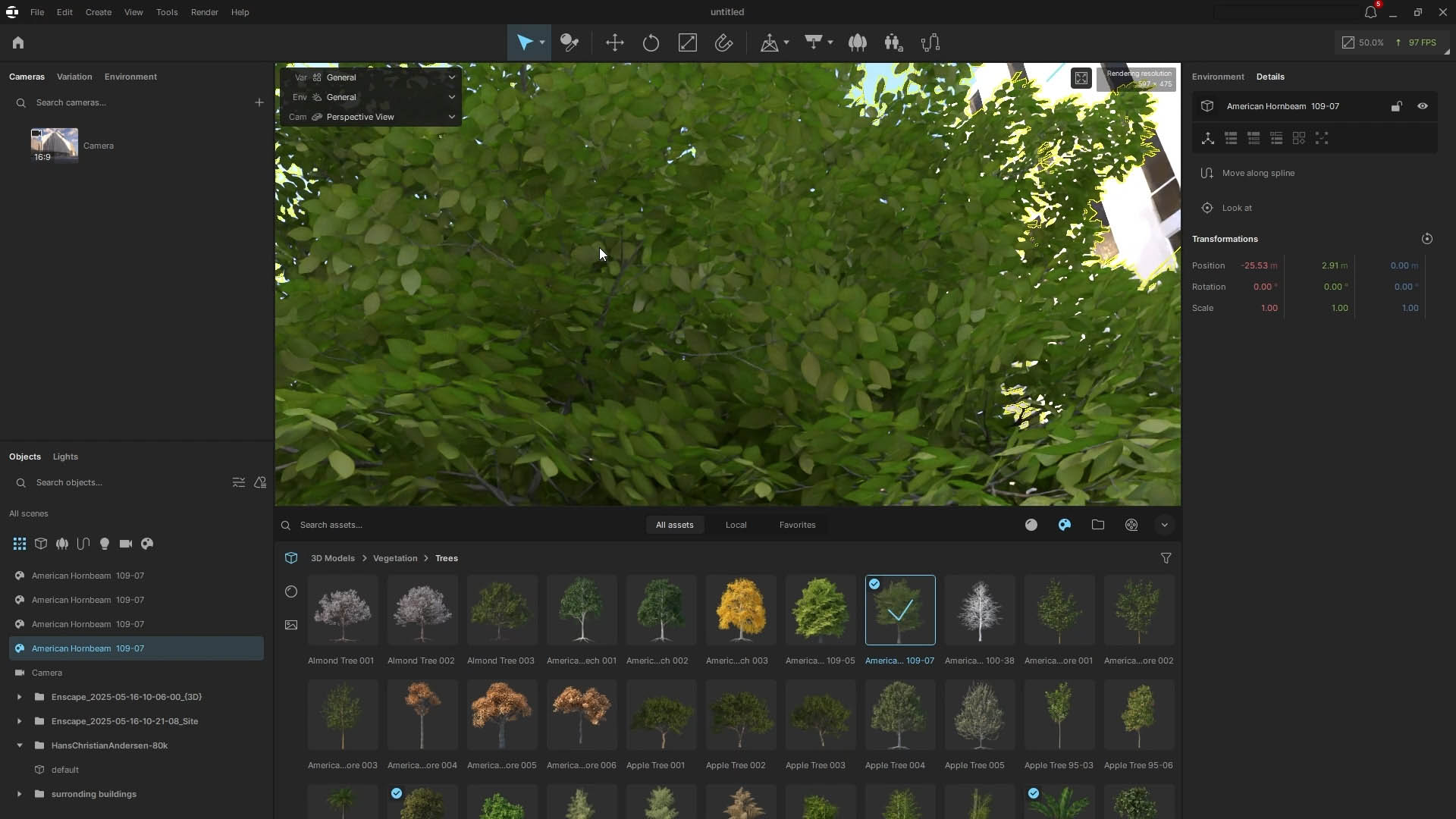Select the Apple Tree 003 thumbnail
Image resolution: width=1456 pixels, height=819 pixels.
tap(819, 714)
